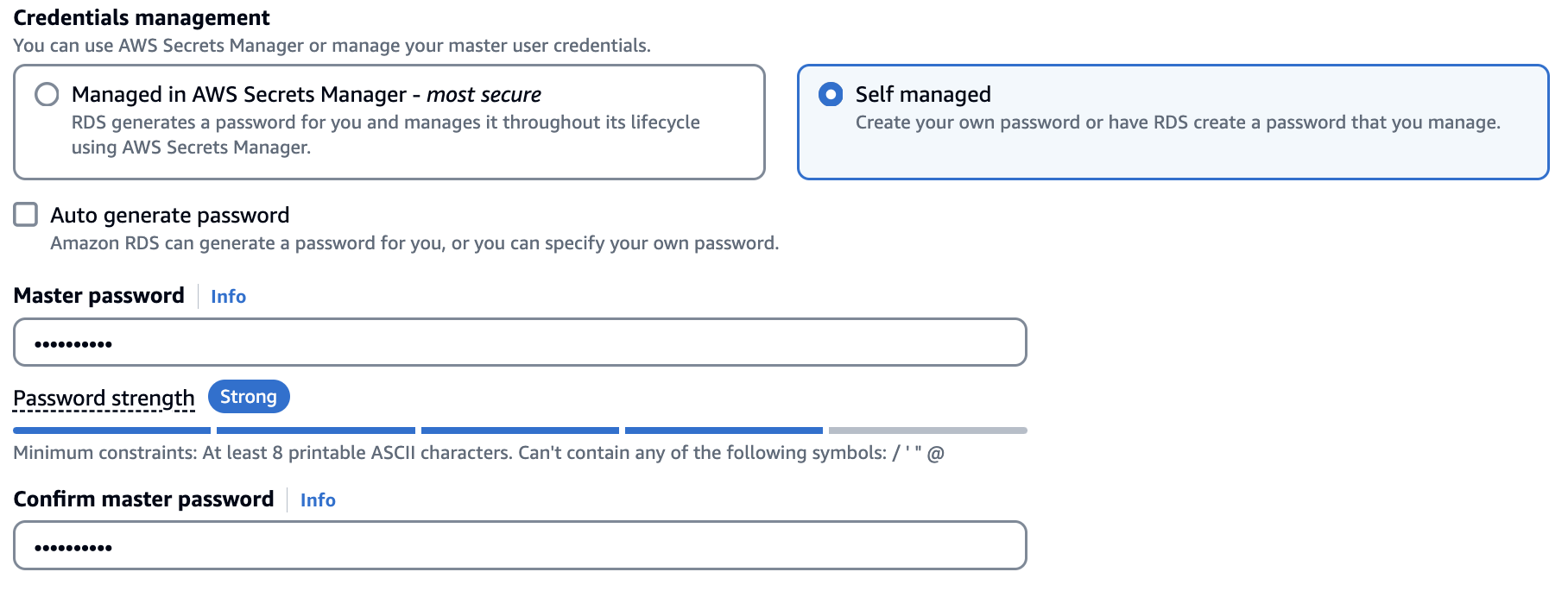
Task: Click the Credentials management heading
Action: (x=142, y=17)
